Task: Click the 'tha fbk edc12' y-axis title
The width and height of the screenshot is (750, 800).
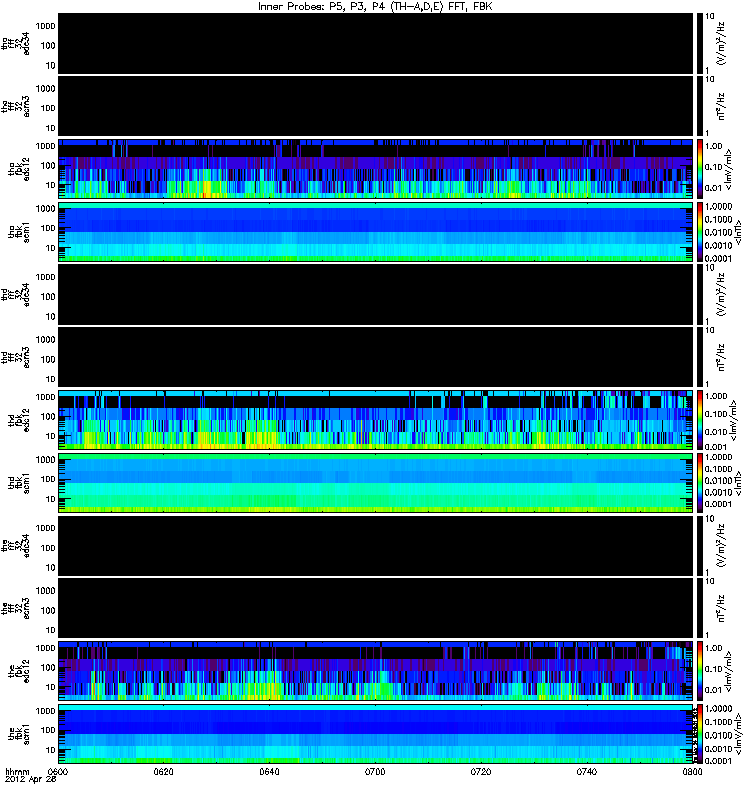Action: click(x=19, y=169)
